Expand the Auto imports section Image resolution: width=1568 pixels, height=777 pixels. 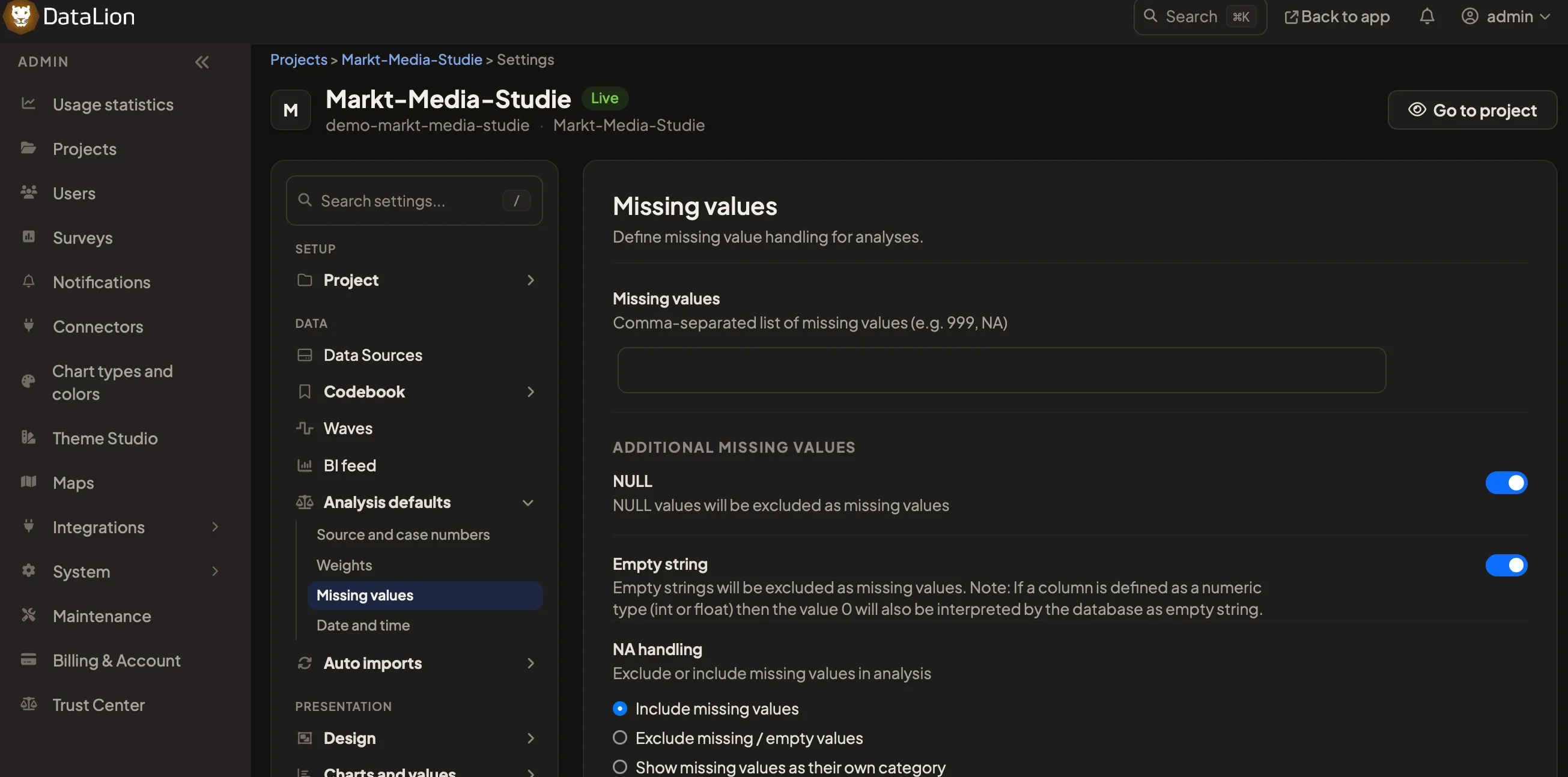pos(531,664)
